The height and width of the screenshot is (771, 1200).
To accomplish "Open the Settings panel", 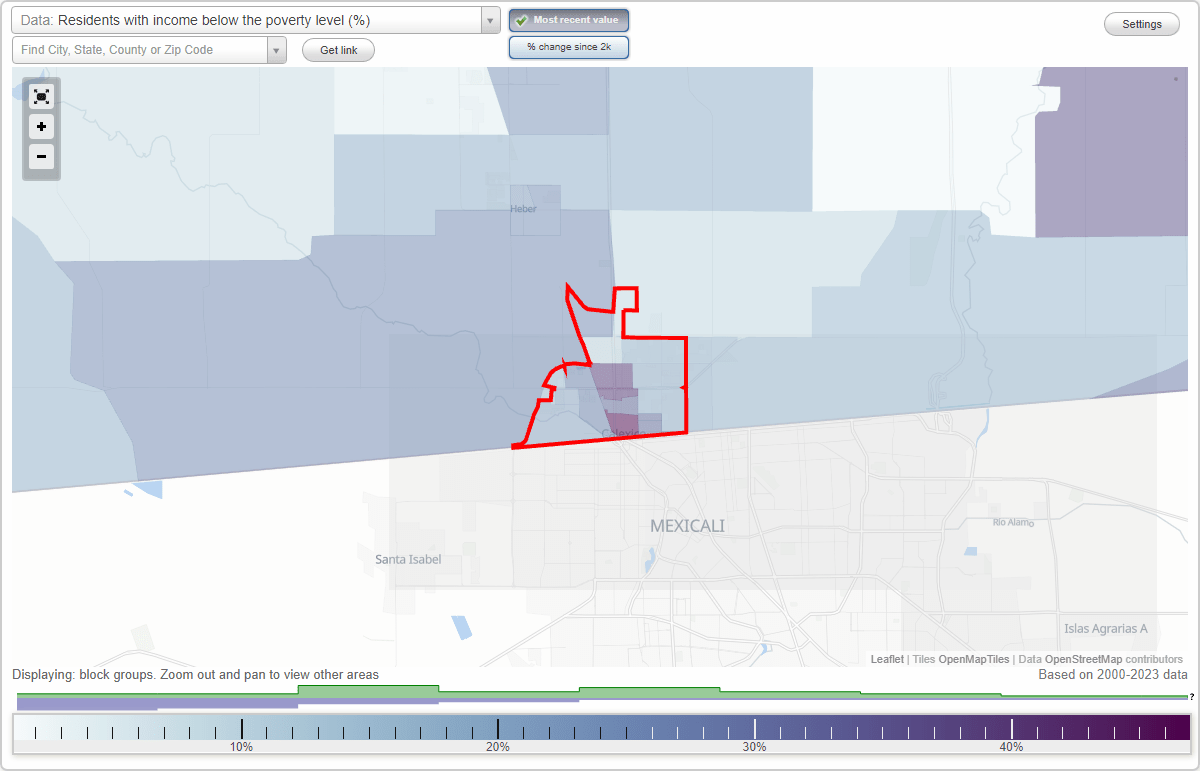I will coord(1141,23).
